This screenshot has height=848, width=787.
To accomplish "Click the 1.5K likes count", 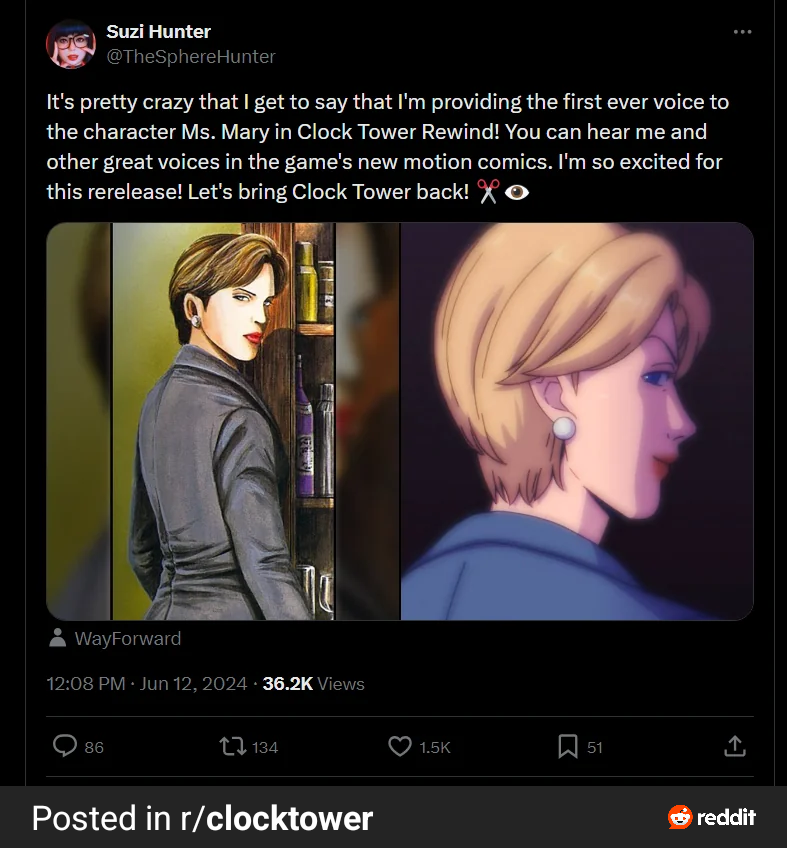I will click(434, 747).
